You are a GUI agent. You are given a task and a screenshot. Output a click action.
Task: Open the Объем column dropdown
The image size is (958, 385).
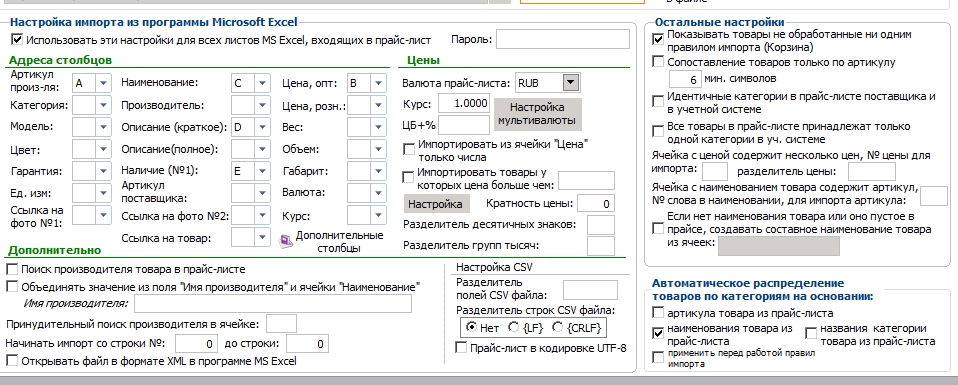(x=378, y=149)
